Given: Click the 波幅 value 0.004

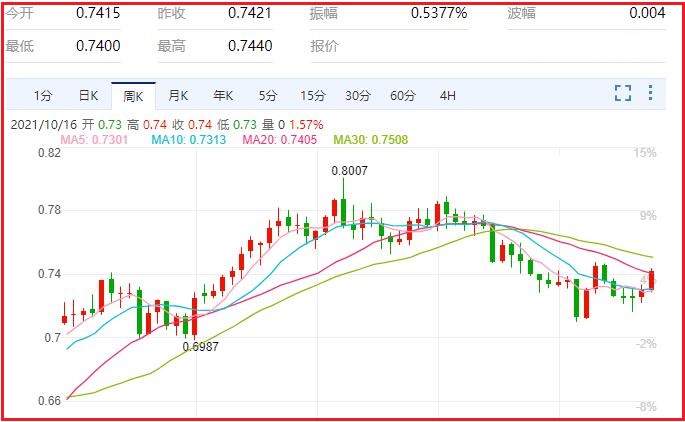Looking at the screenshot, I should pyautogui.click(x=647, y=13).
